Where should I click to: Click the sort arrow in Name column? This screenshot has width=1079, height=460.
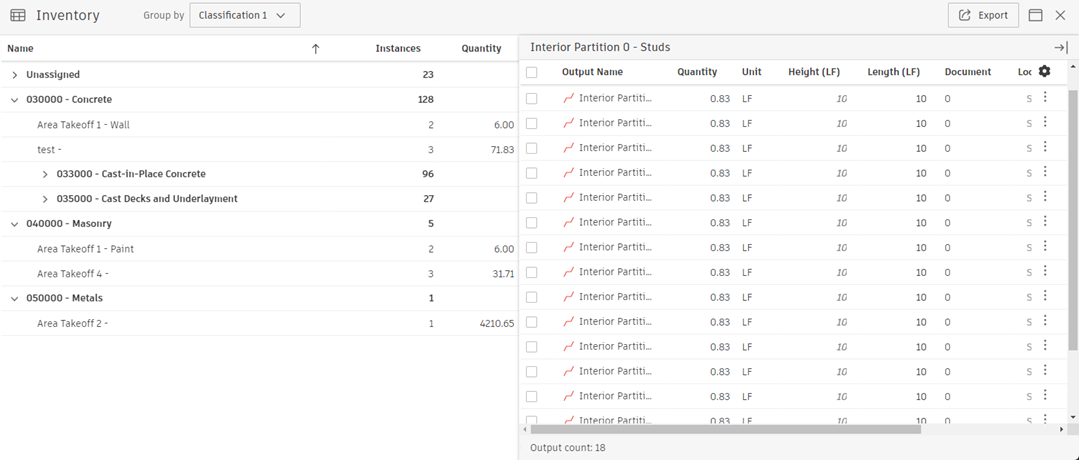click(x=316, y=49)
